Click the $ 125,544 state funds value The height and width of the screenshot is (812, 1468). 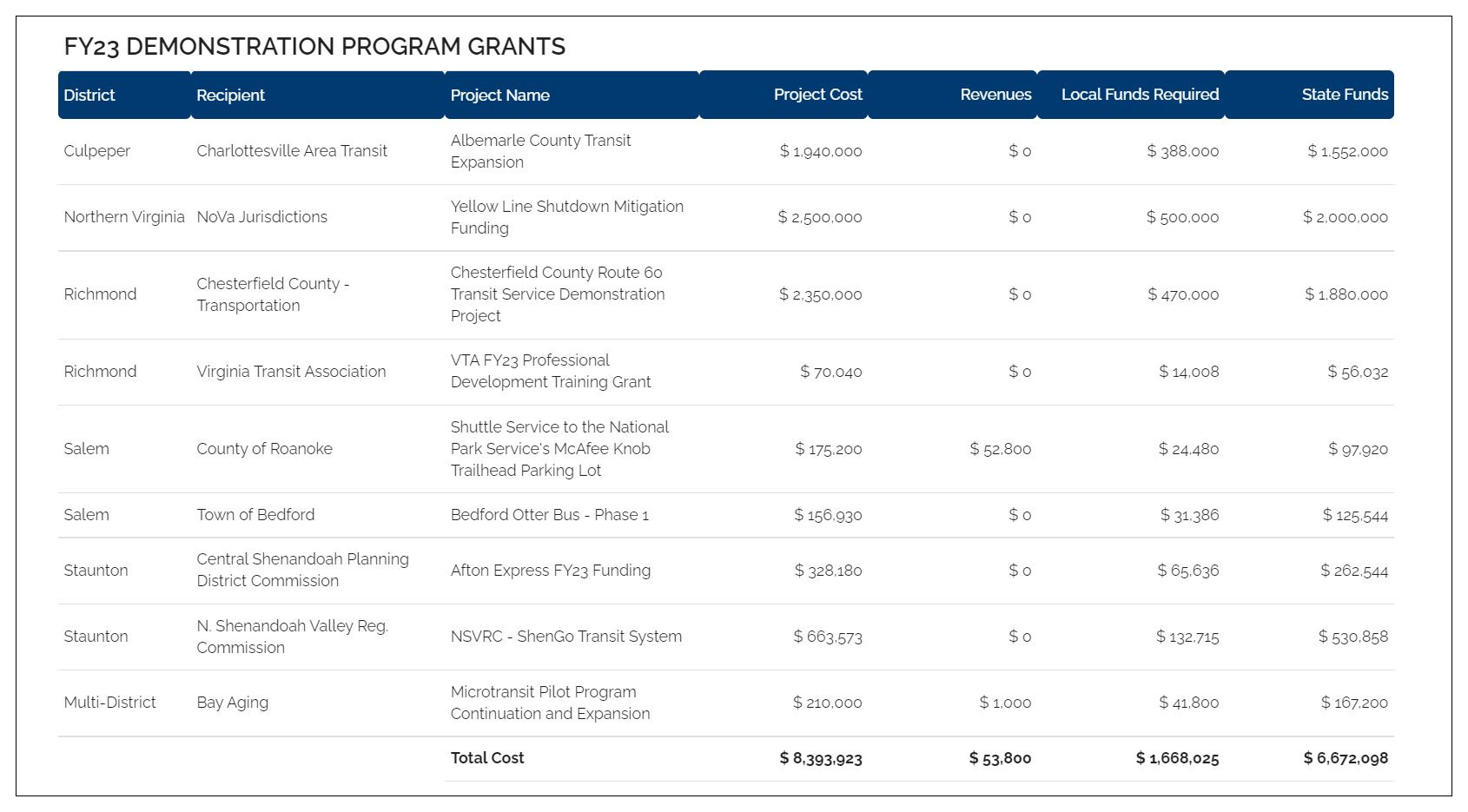1356,515
